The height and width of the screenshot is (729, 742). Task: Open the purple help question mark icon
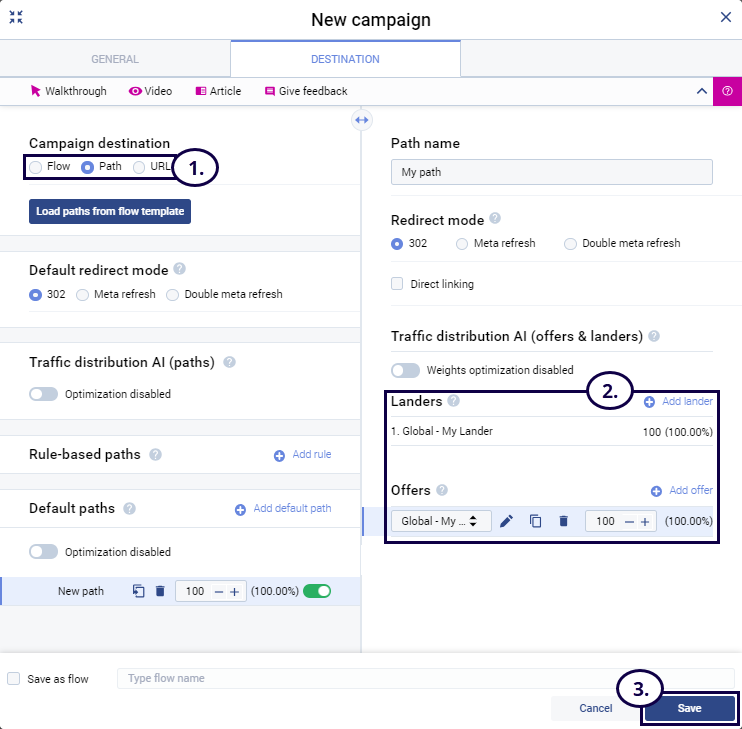(727, 91)
